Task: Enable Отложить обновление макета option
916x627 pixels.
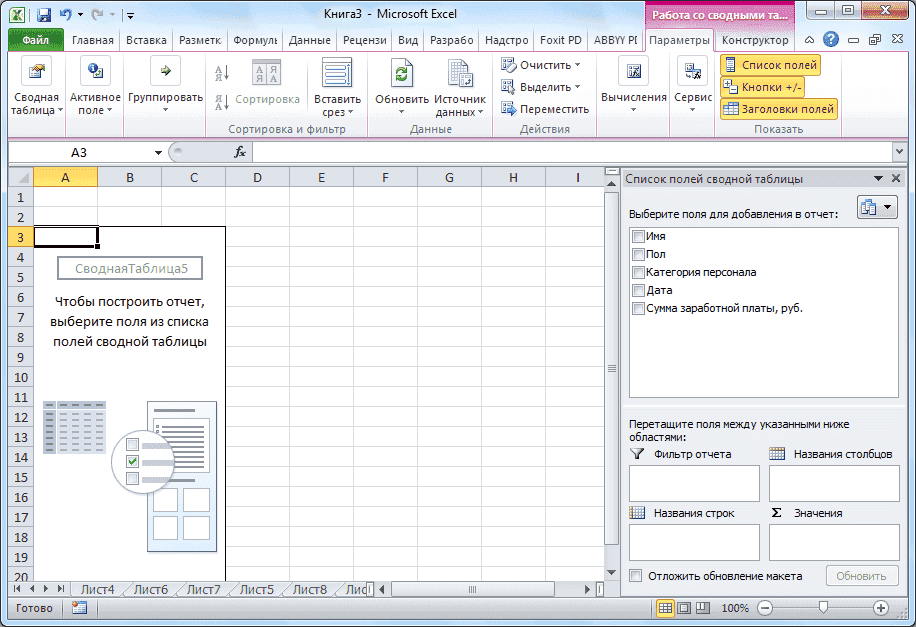Action: point(636,576)
